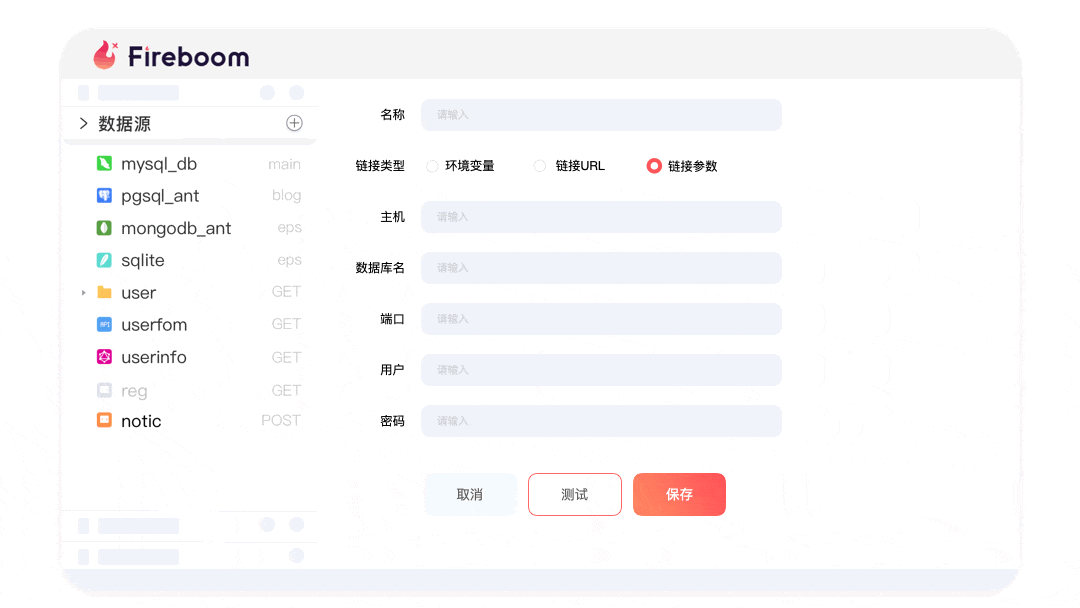The image size is (1080, 608).
Task: Click the 'main' label beside mysql_db
Action: point(284,164)
